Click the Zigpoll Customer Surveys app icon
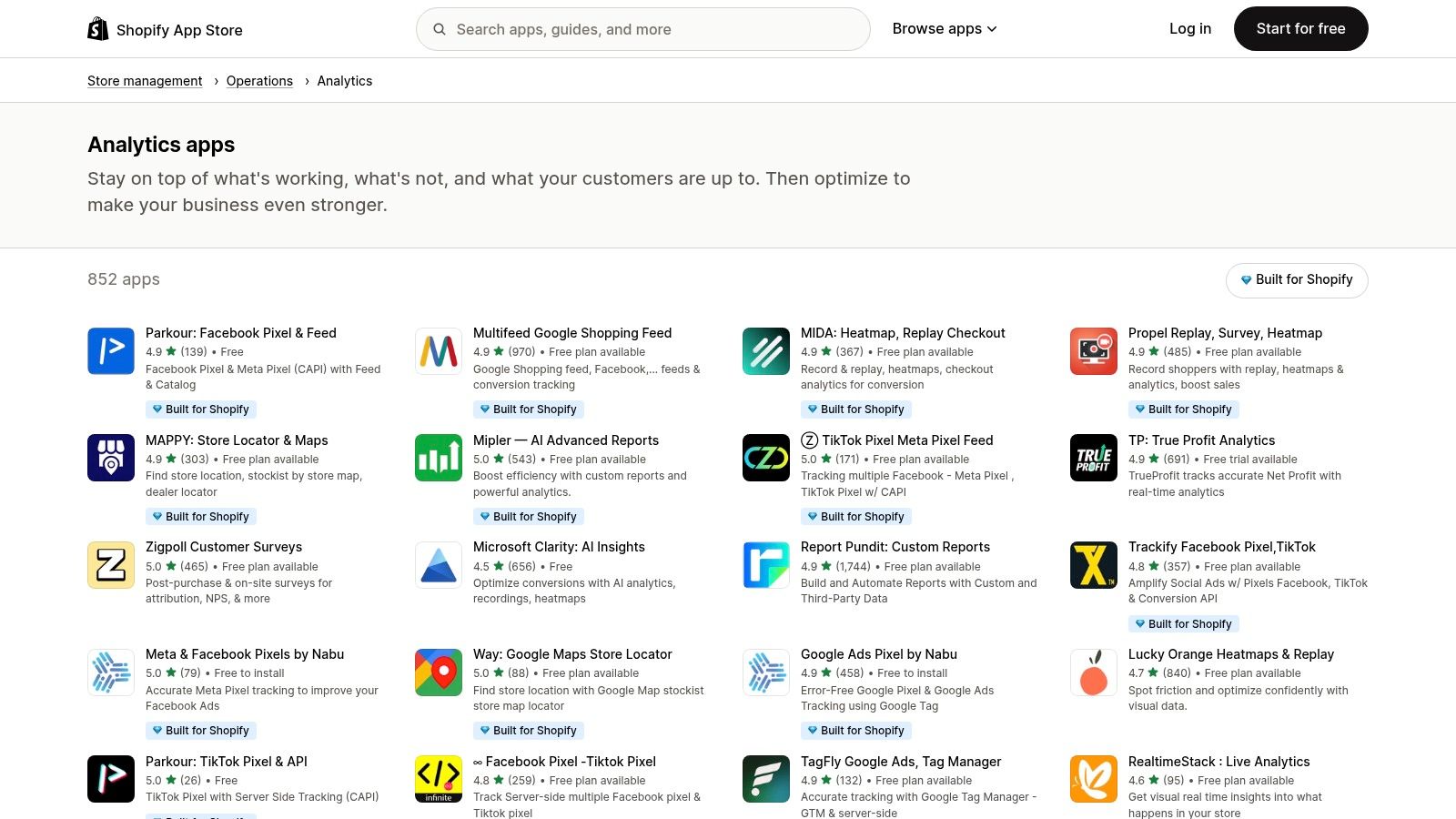This screenshot has width=1456, height=819. click(110, 564)
